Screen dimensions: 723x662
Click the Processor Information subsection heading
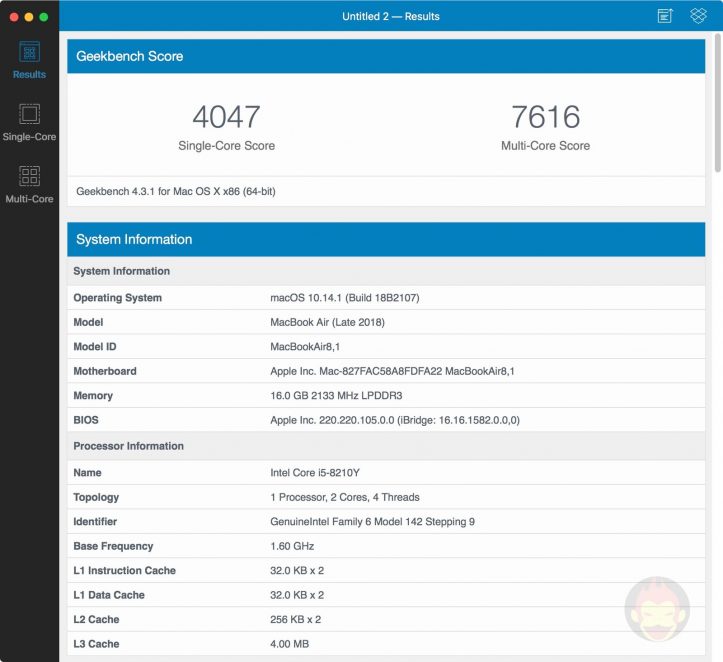[129, 446]
